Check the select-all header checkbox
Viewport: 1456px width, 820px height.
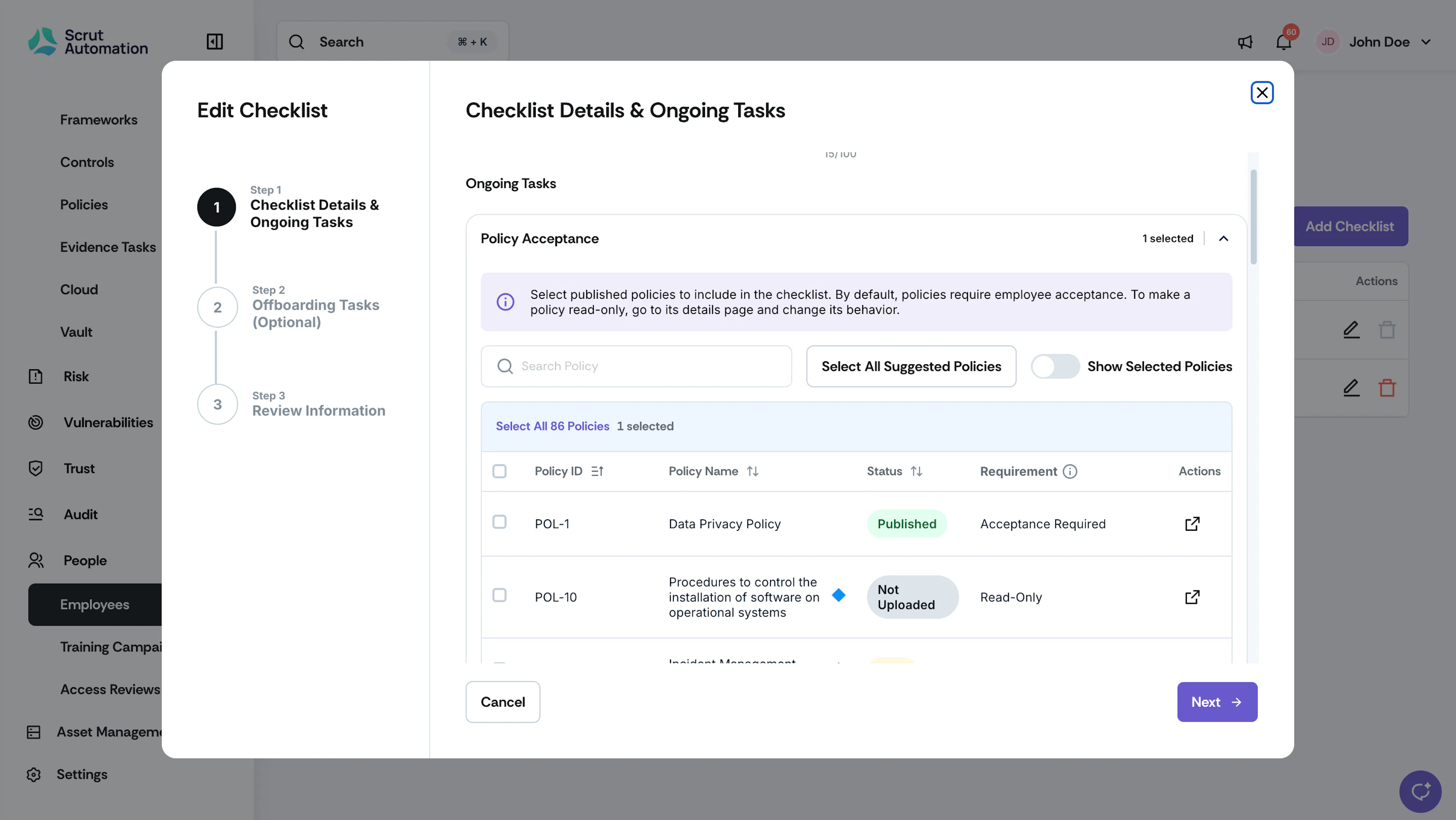coord(499,471)
